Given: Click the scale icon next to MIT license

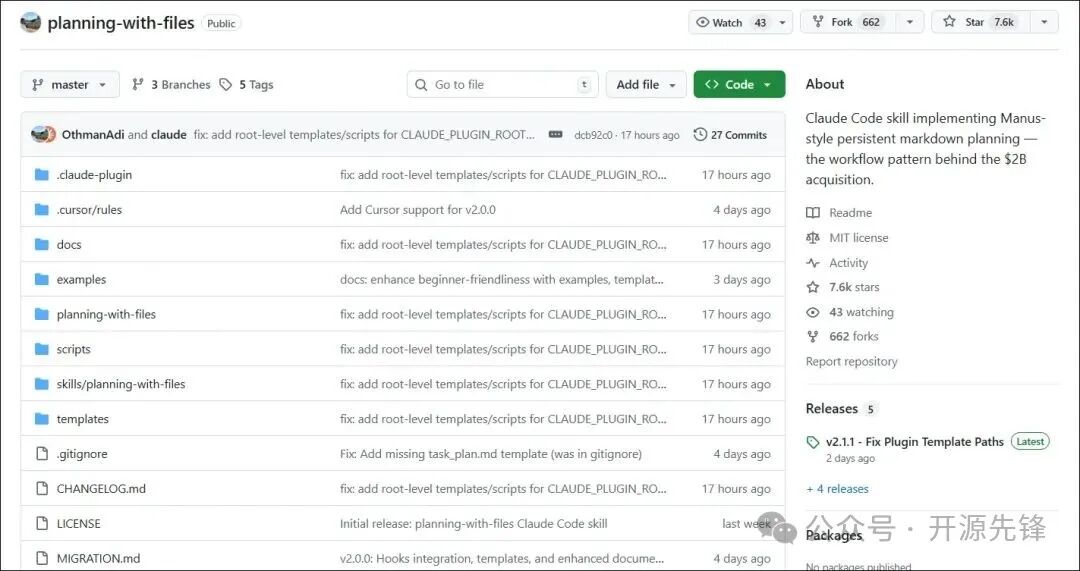Looking at the screenshot, I should click(x=813, y=238).
